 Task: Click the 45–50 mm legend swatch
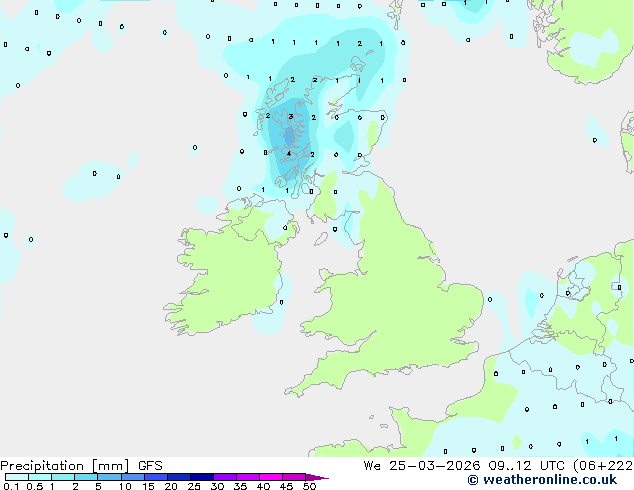pyautogui.click(x=294, y=477)
